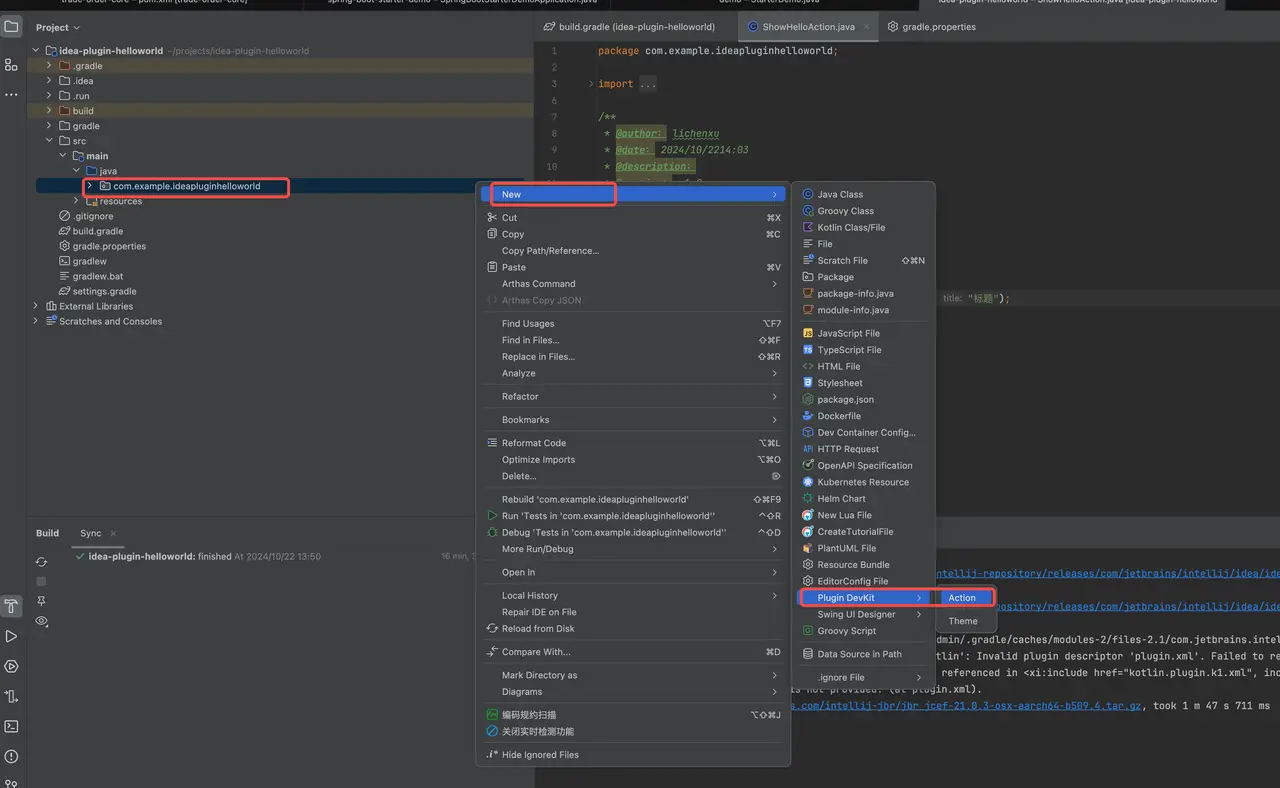The height and width of the screenshot is (788, 1280).
Task: Select the Build panel tab
Action: 47,533
